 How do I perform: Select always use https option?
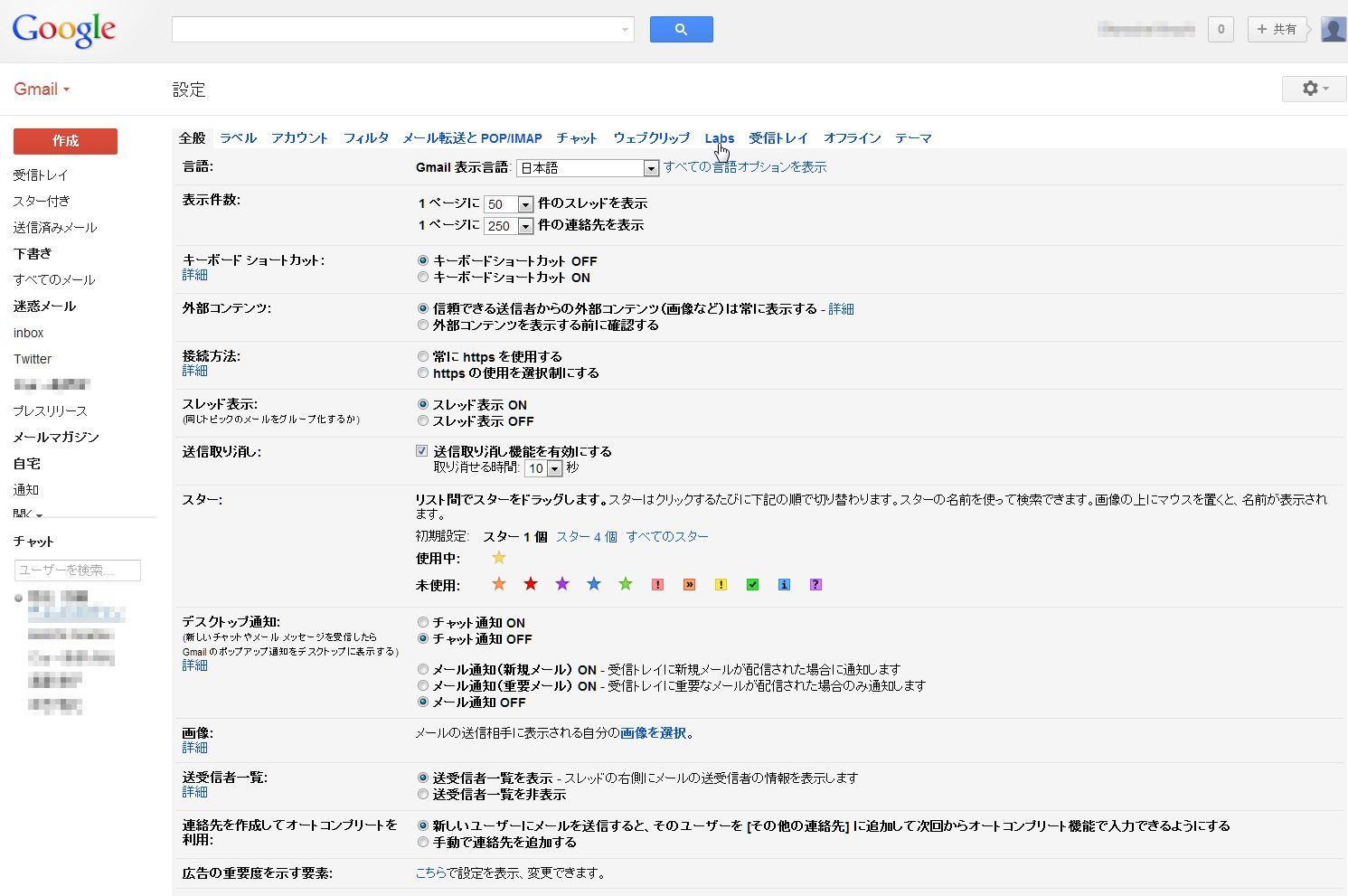(423, 356)
